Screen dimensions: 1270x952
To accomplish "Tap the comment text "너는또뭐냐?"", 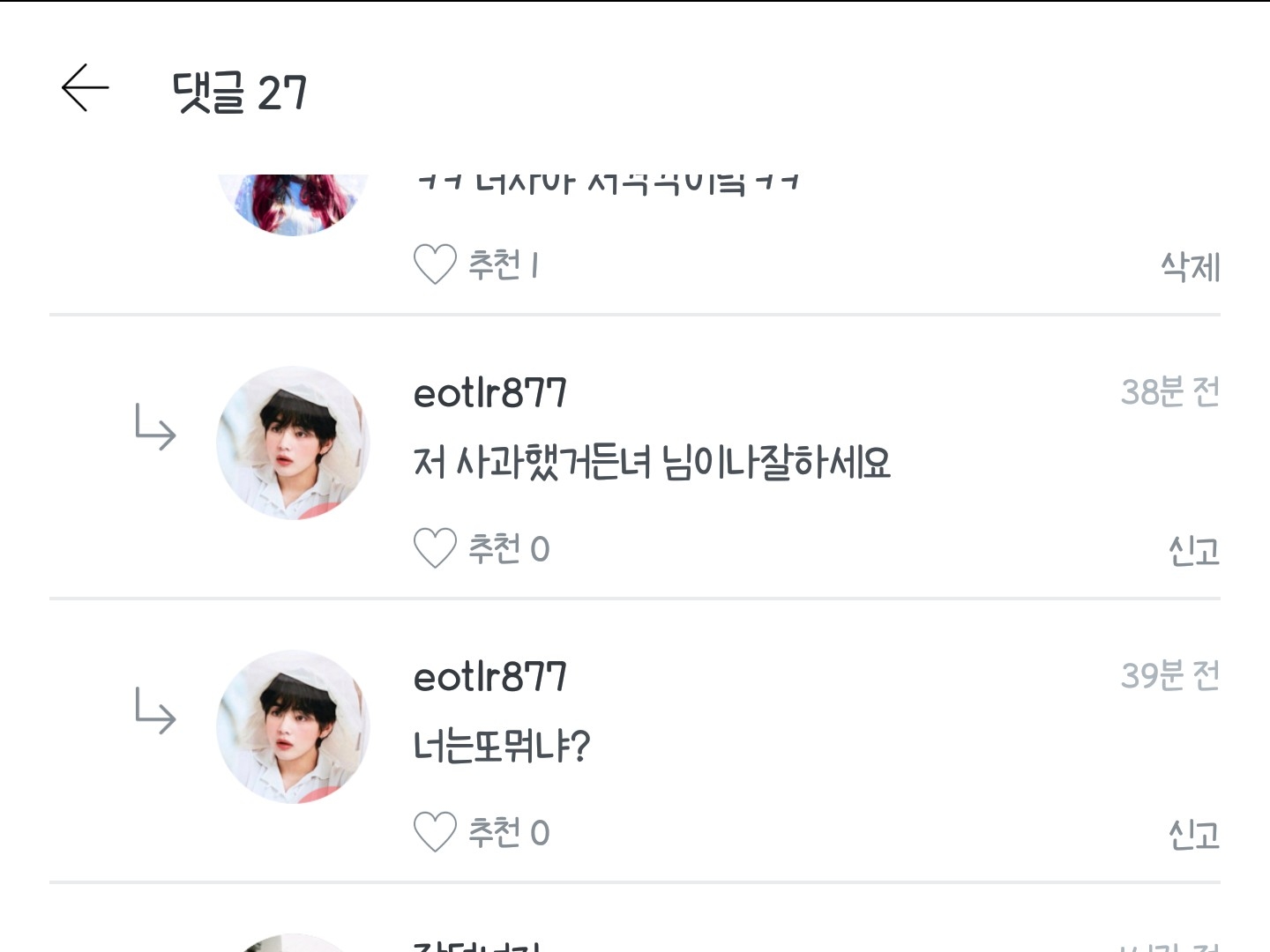I will click(x=501, y=746).
